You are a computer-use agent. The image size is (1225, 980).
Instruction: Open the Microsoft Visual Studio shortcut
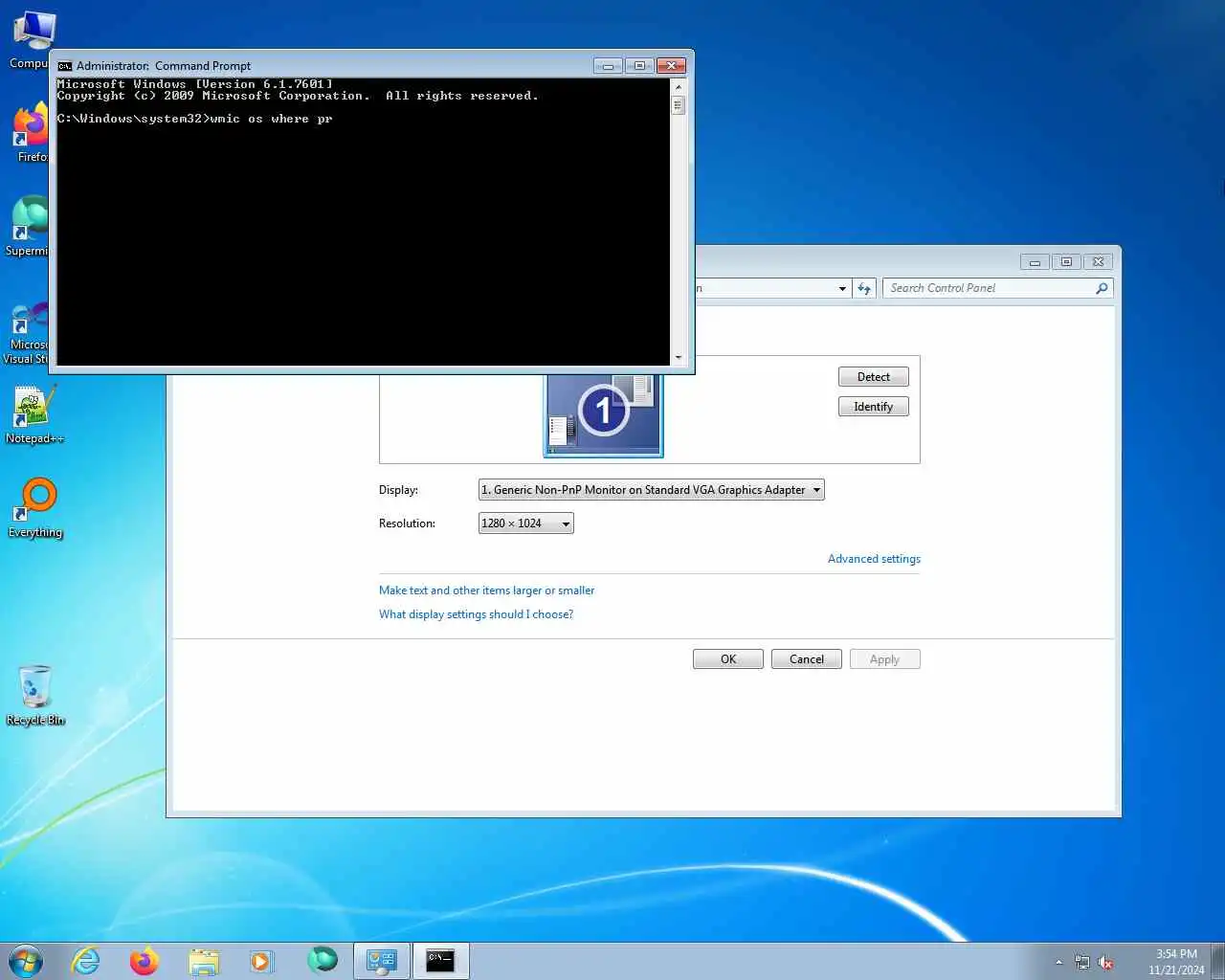coord(27,333)
